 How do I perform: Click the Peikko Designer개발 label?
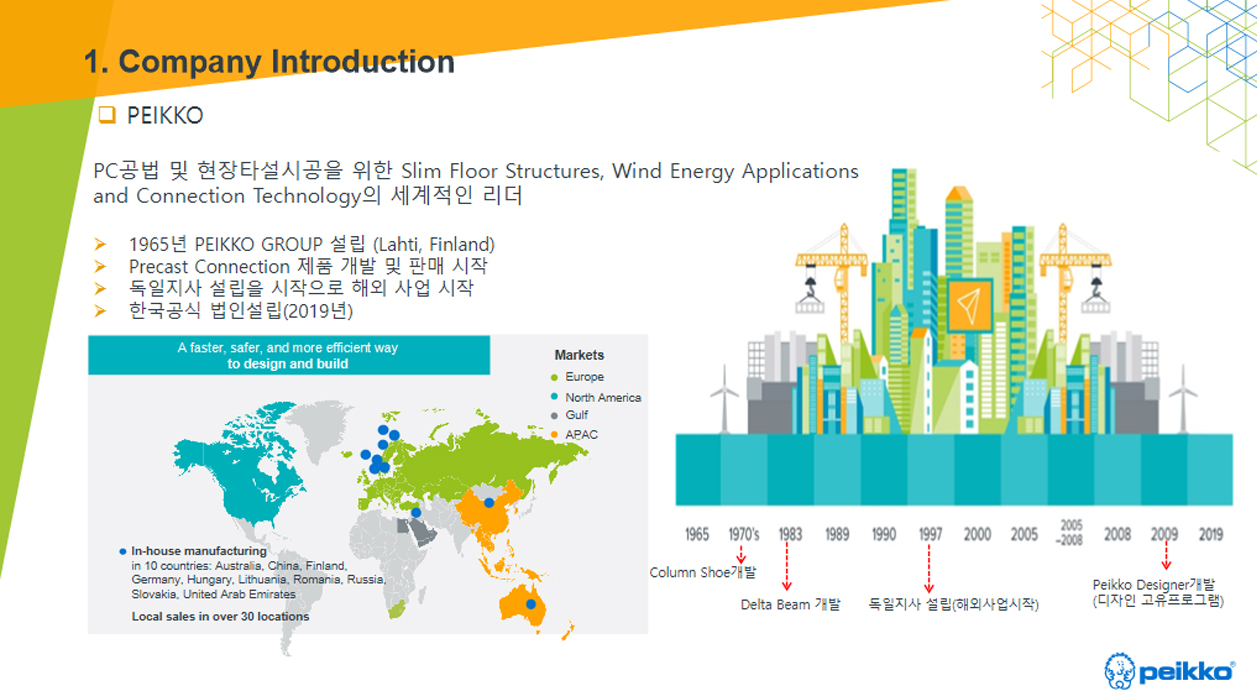pos(1153,584)
